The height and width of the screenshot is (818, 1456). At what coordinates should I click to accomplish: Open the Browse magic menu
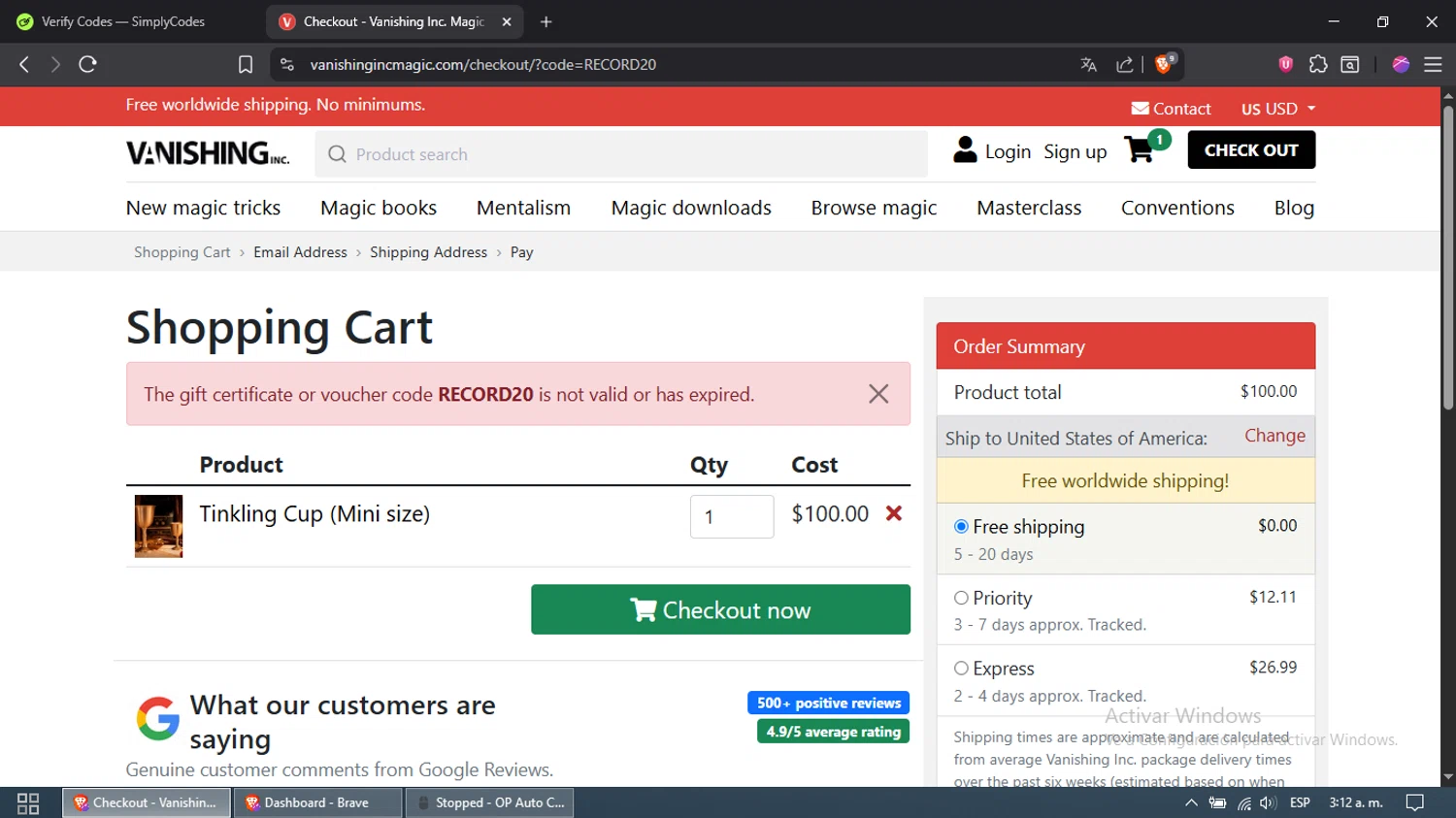pos(874,208)
